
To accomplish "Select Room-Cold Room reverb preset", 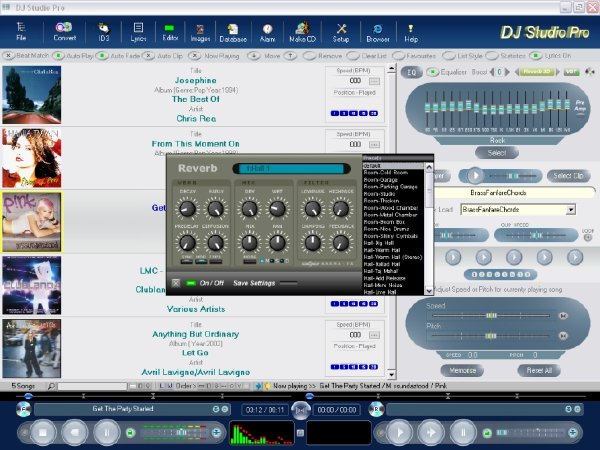I will (386, 173).
